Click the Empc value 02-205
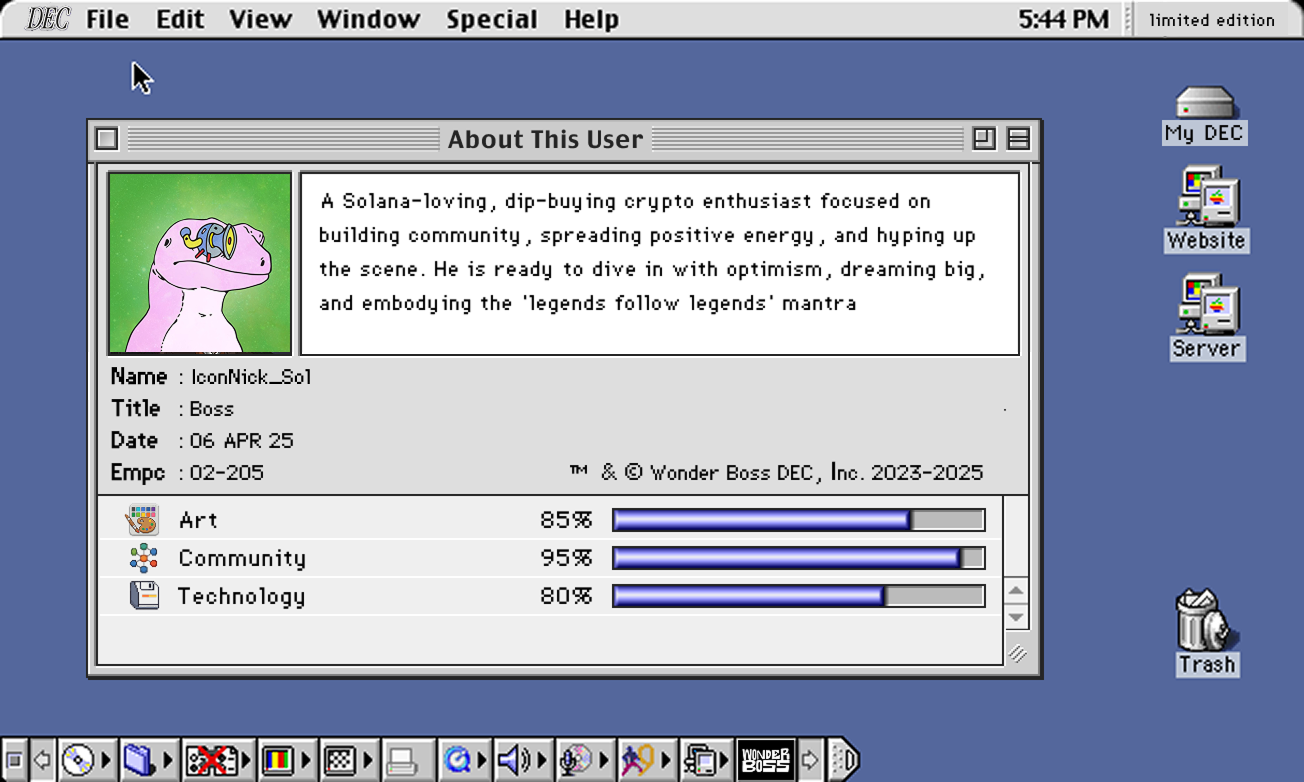This screenshot has height=782, width=1304. click(227, 473)
